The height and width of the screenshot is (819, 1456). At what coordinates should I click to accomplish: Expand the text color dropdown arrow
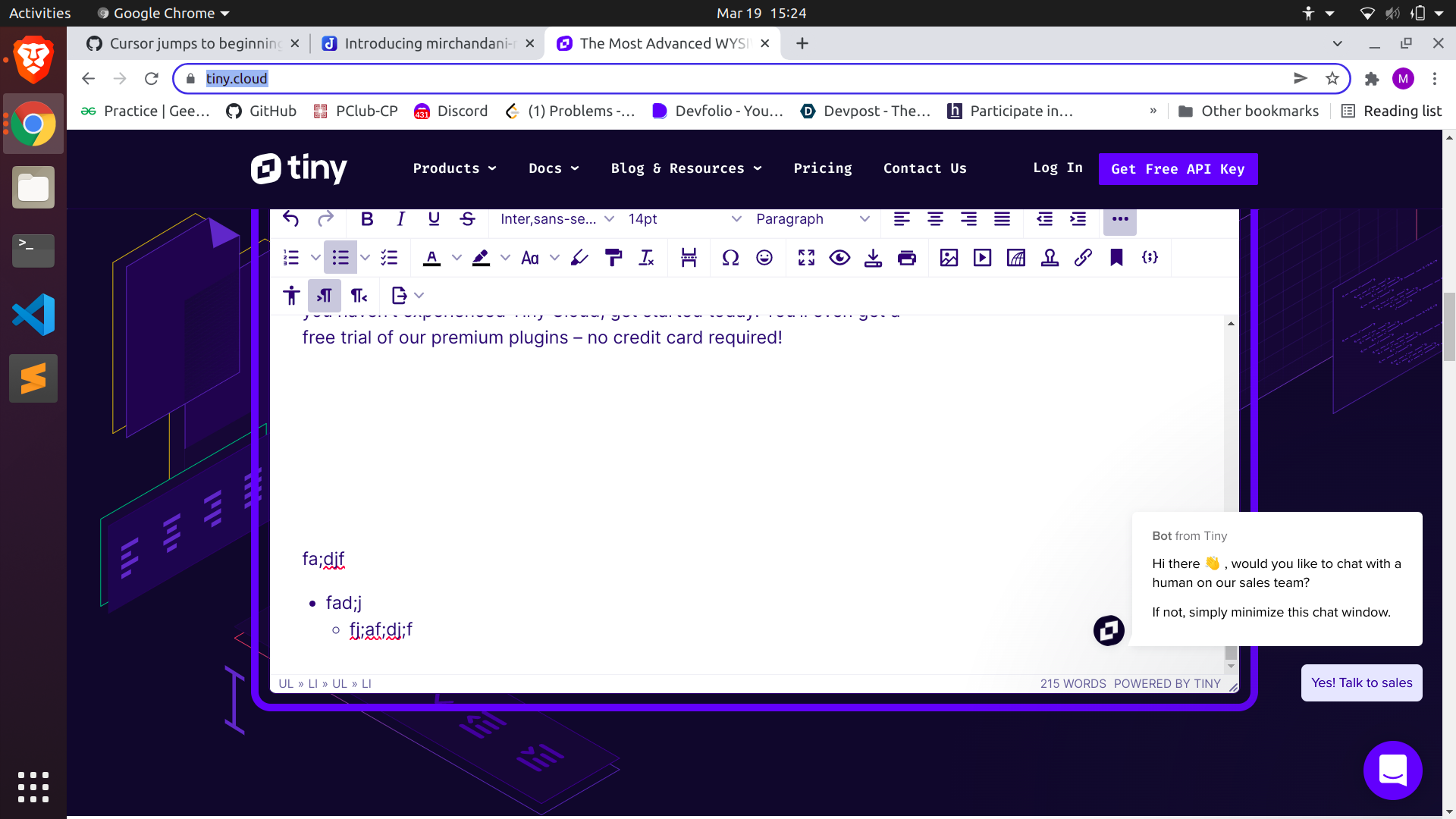[456, 258]
